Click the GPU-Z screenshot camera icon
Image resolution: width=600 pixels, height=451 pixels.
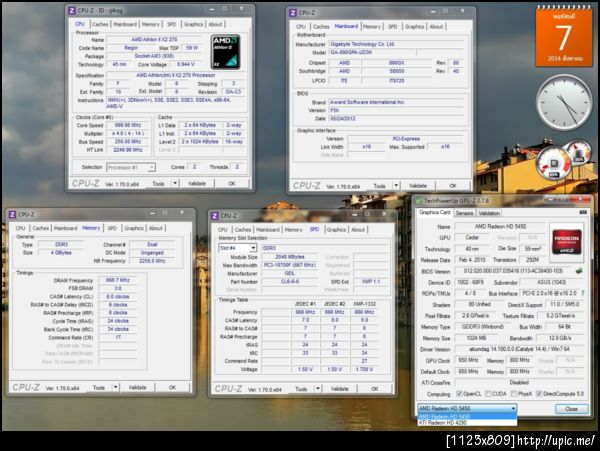[x=583, y=212]
